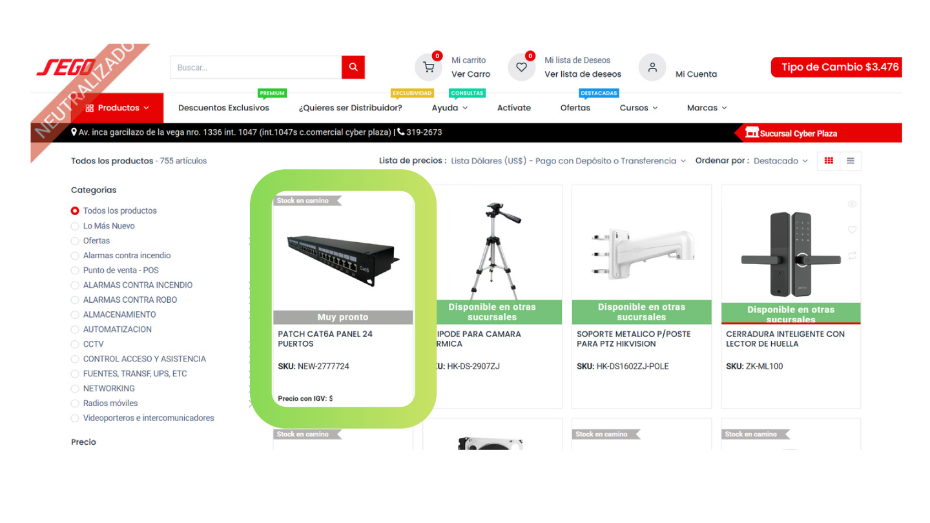
Task: Select the CCTV category radio button
Action: (75, 344)
